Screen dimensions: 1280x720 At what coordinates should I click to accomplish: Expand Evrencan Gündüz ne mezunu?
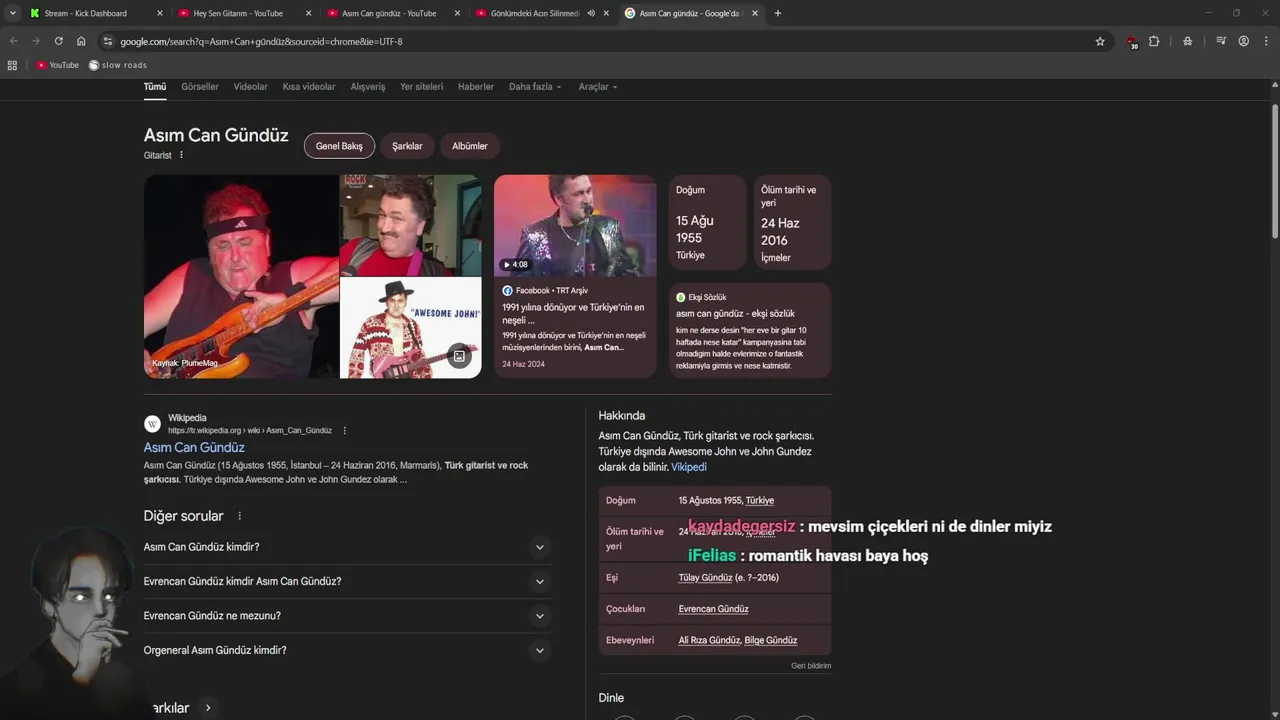click(x=345, y=616)
